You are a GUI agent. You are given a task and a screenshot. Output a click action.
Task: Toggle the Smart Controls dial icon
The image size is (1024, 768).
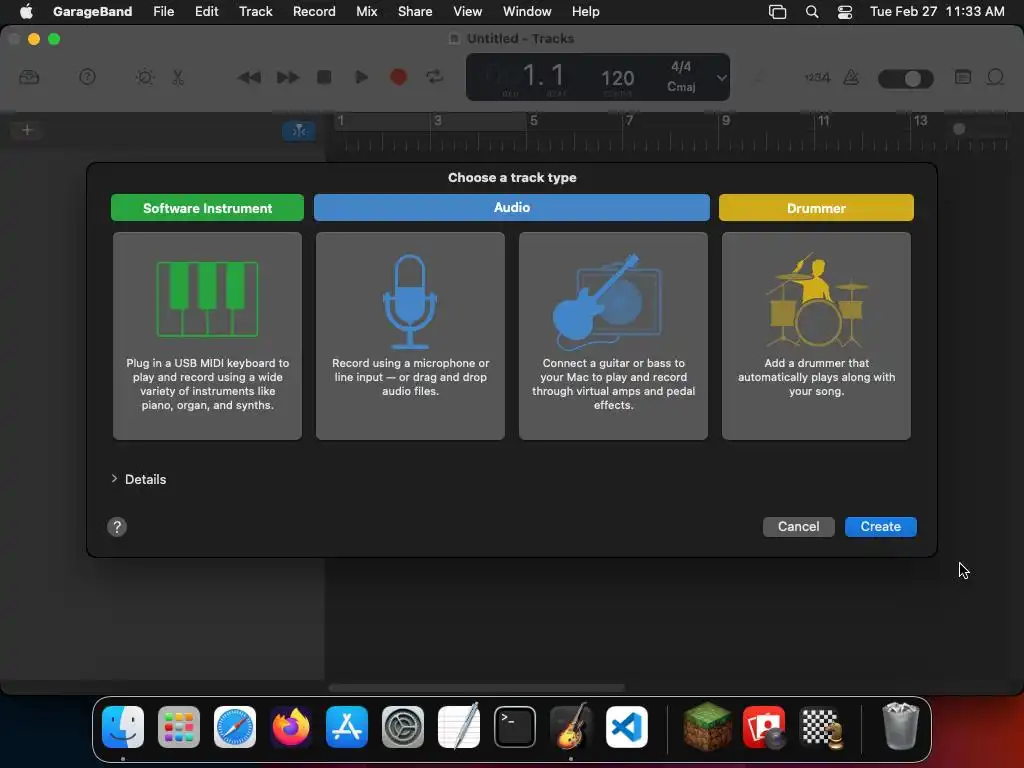[x=145, y=77]
